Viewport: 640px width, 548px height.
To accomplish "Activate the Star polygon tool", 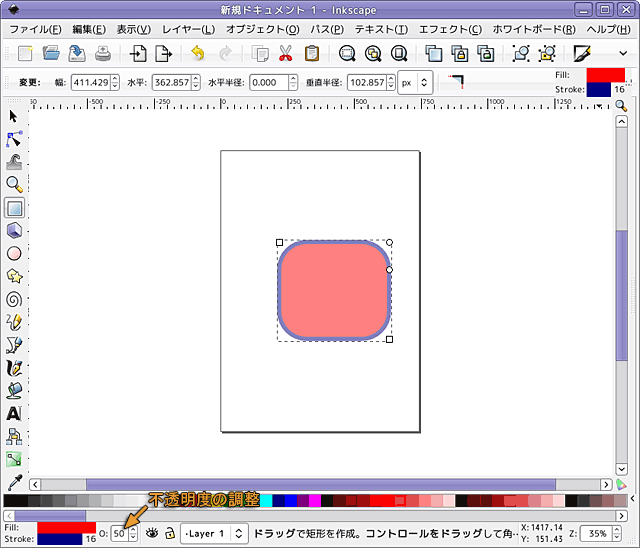I will tap(14, 276).
